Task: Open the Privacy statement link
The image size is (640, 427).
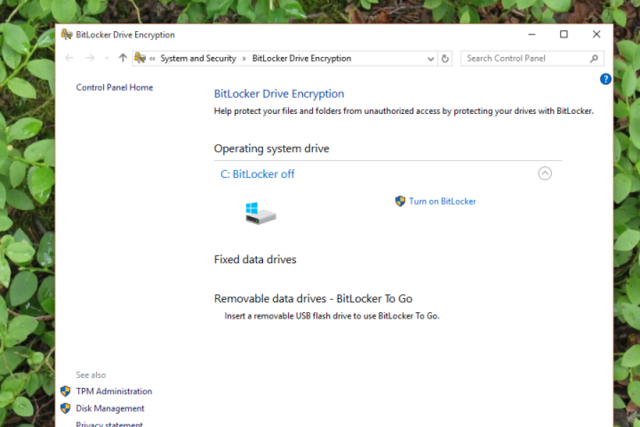Action: (109, 424)
